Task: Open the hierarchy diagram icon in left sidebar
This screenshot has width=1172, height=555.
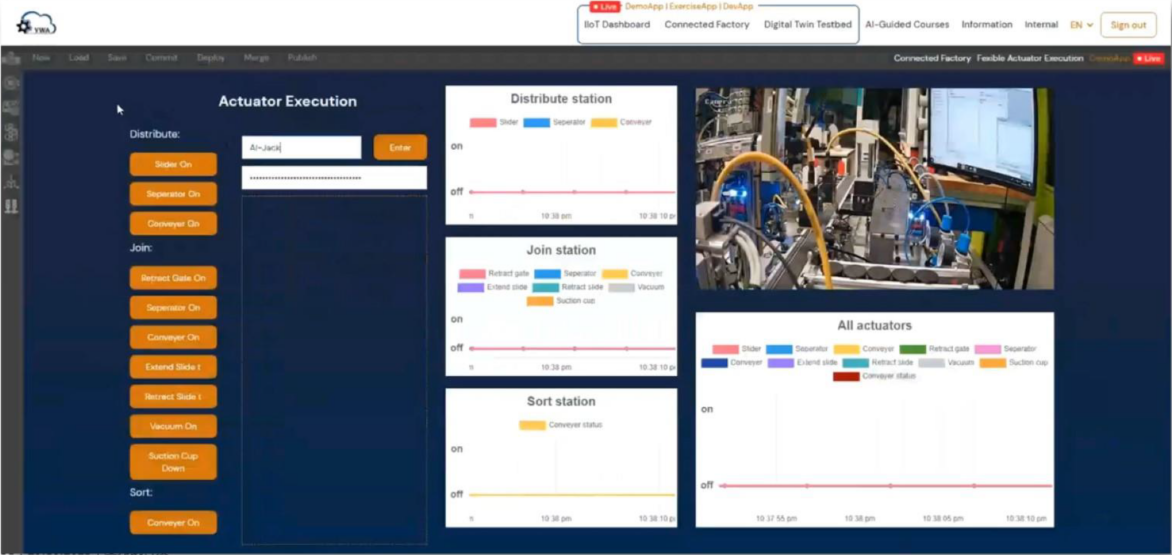Action: click(12, 182)
